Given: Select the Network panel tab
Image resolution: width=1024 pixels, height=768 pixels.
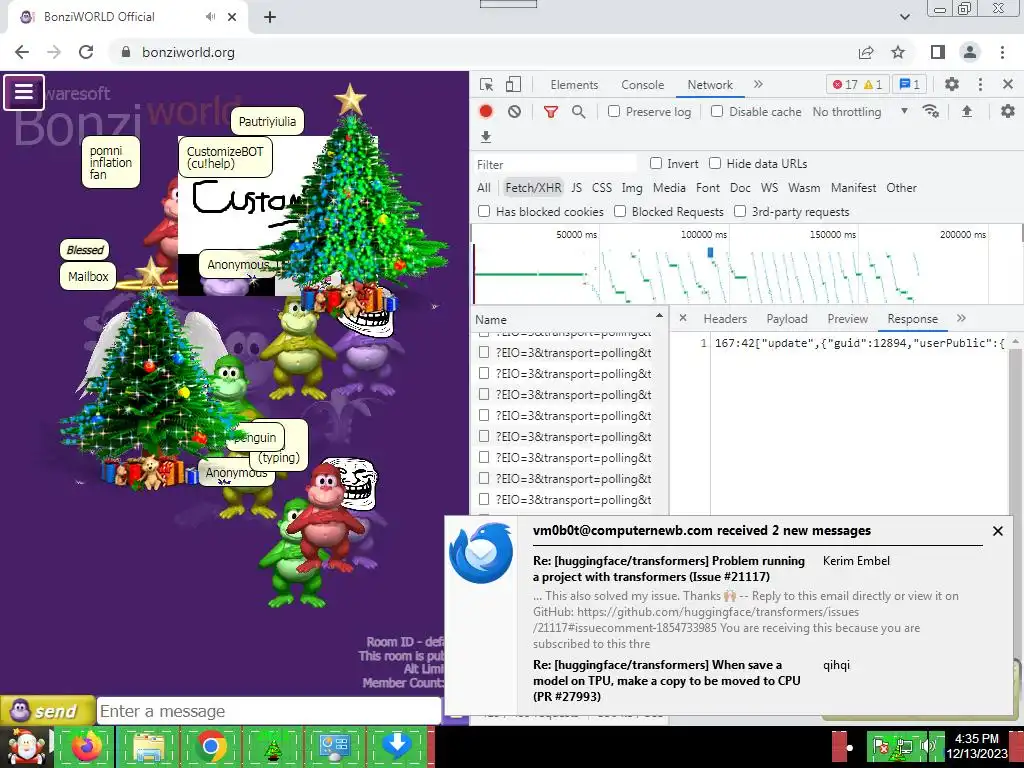Looking at the screenshot, I should point(710,85).
